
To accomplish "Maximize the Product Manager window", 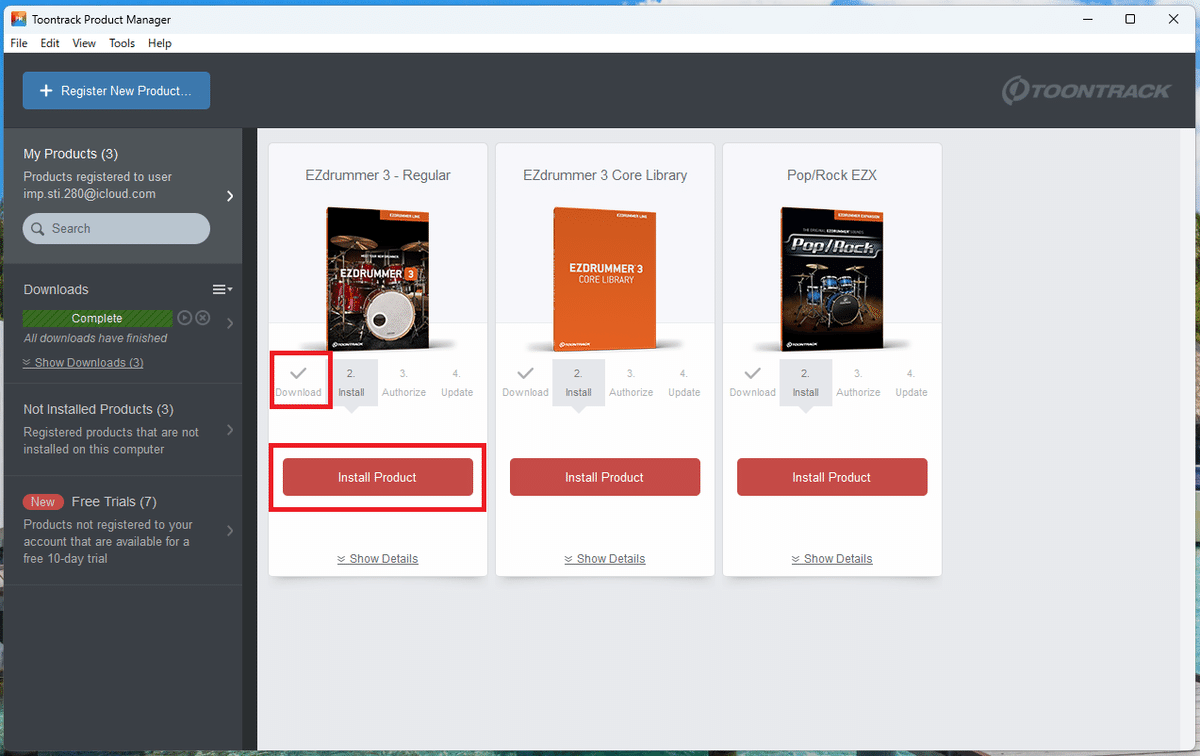I will [1130, 19].
